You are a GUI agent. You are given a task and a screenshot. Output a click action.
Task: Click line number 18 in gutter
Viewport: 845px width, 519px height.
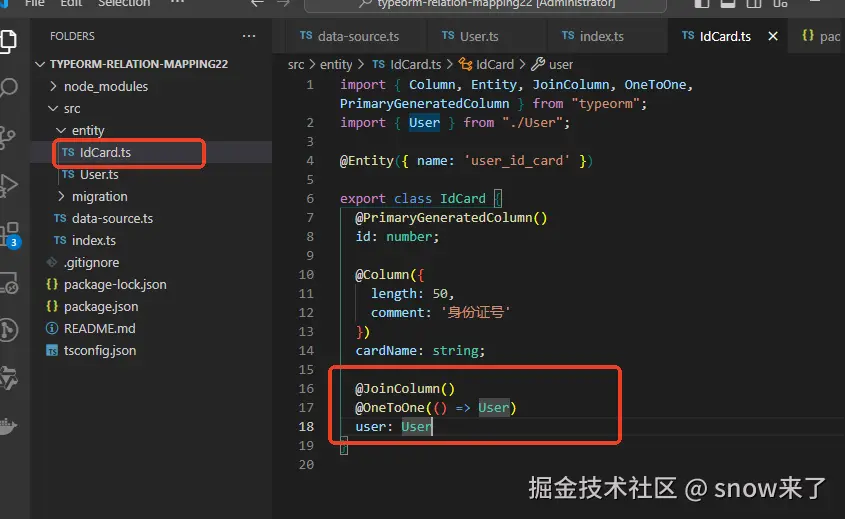tap(306, 427)
